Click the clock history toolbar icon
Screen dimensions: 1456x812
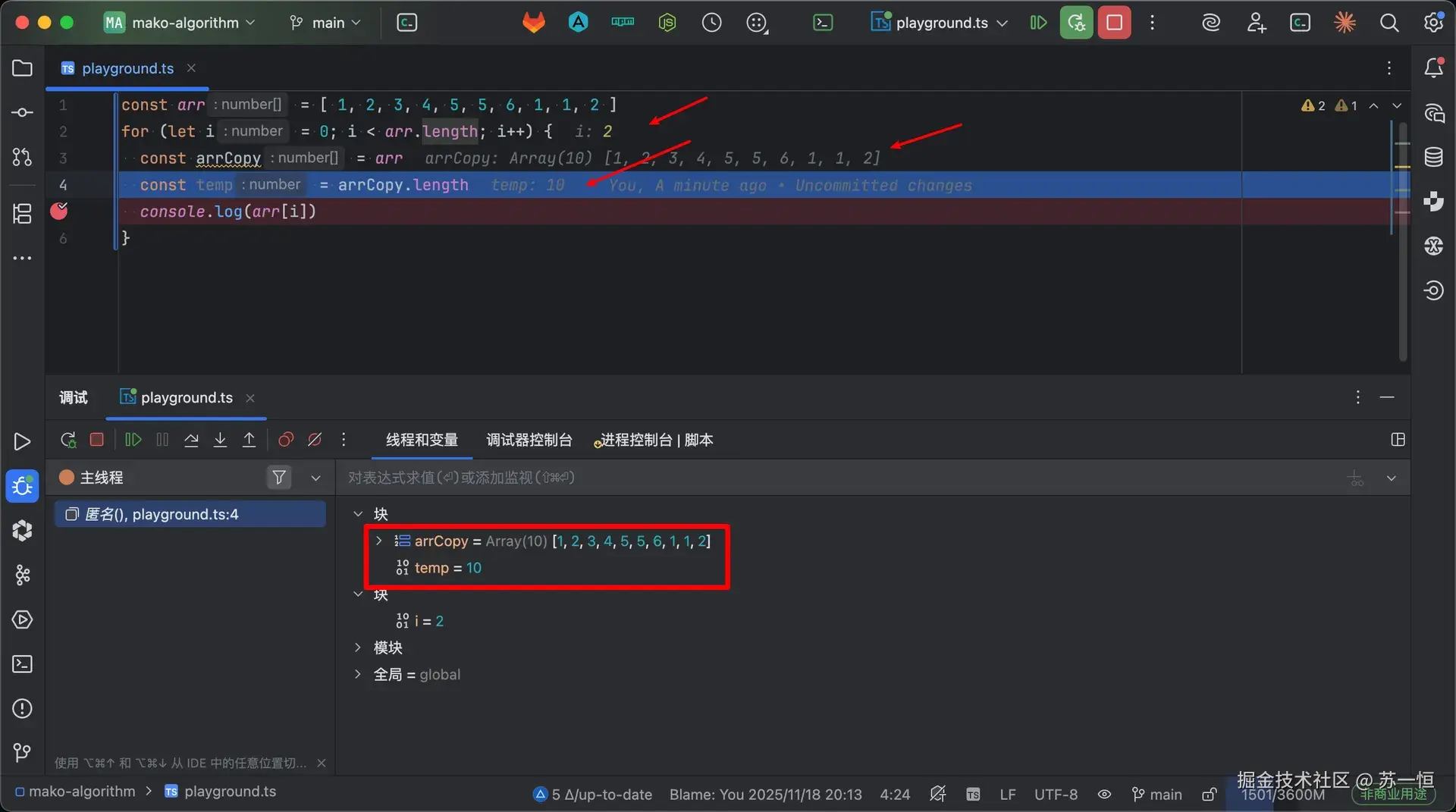click(x=711, y=23)
